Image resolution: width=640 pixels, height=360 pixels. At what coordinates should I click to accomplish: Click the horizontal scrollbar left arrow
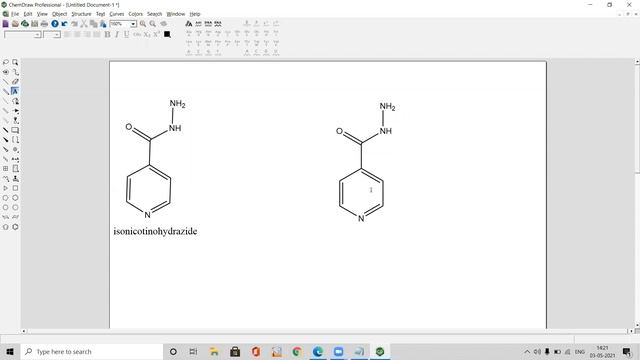[24, 331]
